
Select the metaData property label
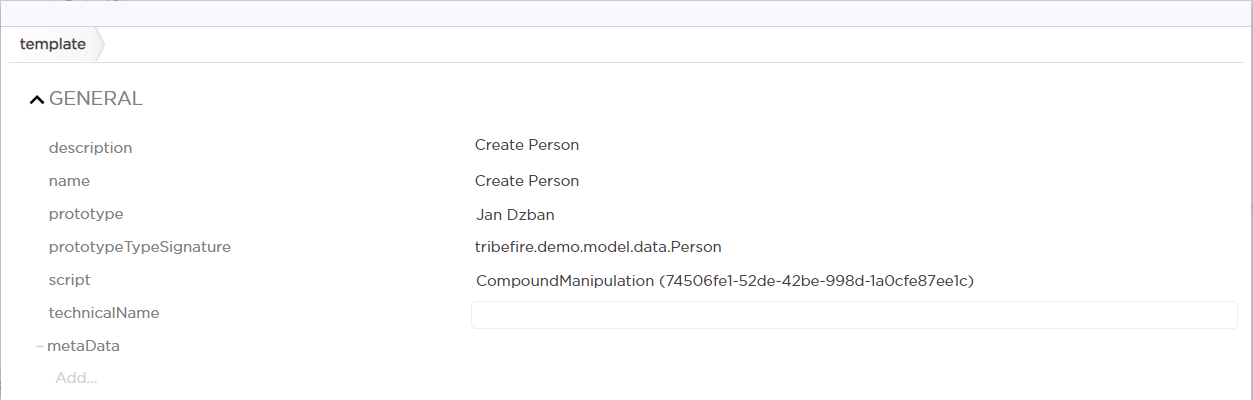pos(83,346)
